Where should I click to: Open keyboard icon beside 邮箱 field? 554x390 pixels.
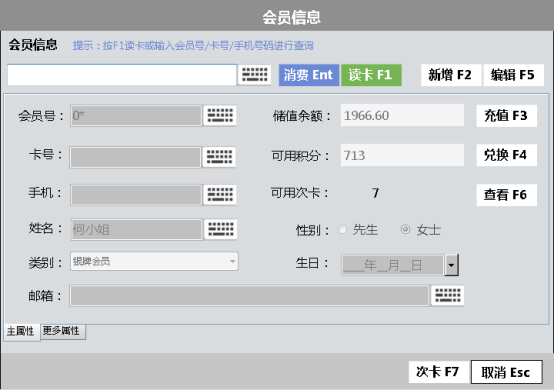pos(448,295)
